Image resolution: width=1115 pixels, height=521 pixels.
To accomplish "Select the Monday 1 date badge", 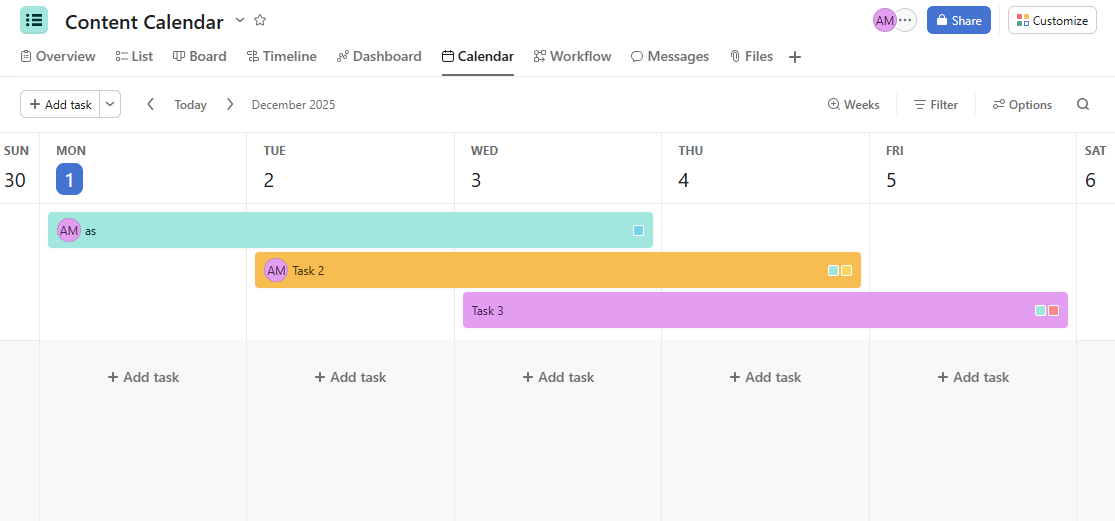I will click(70, 180).
